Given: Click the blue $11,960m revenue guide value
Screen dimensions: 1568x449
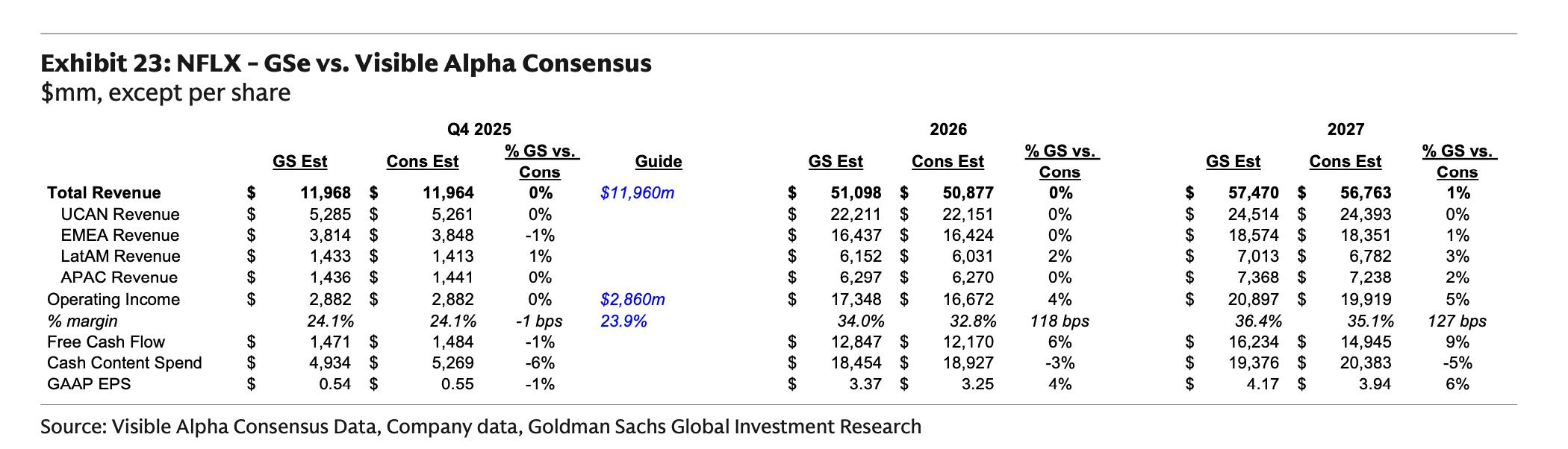Looking at the screenshot, I should click(637, 193).
